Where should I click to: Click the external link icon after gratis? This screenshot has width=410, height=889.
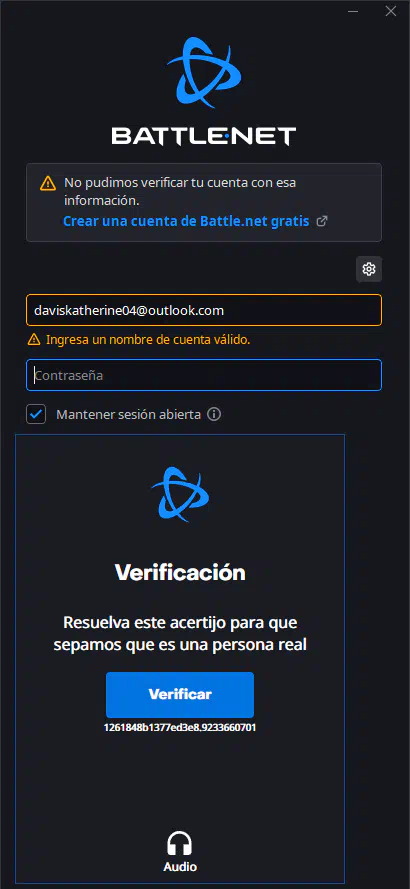coord(322,221)
